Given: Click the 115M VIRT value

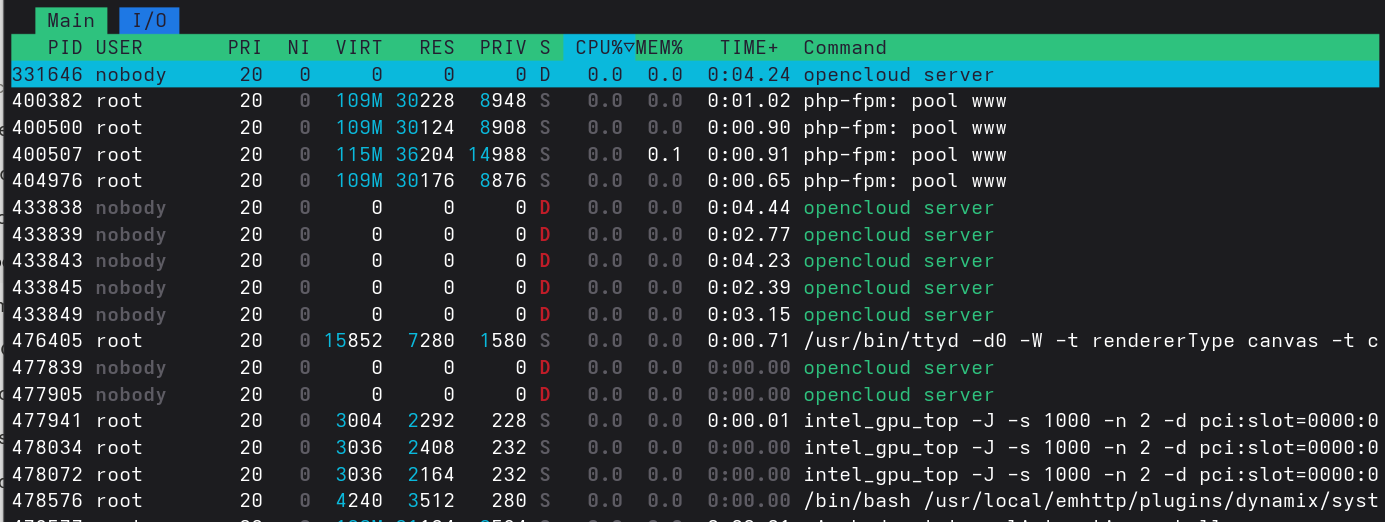Looking at the screenshot, I should click(359, 154).
